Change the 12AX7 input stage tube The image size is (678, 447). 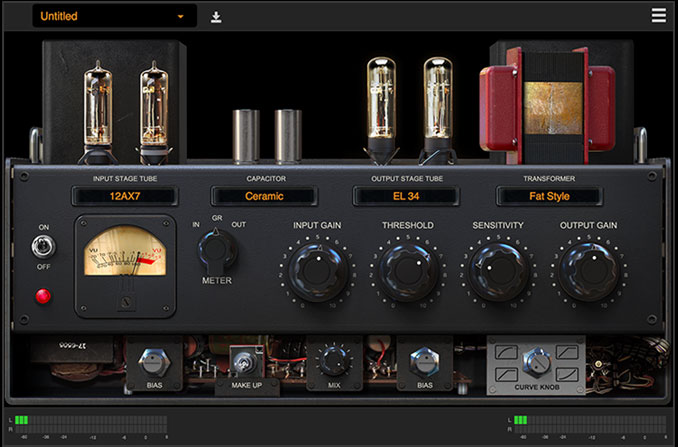pyautogui.click(x=125, y=197)
